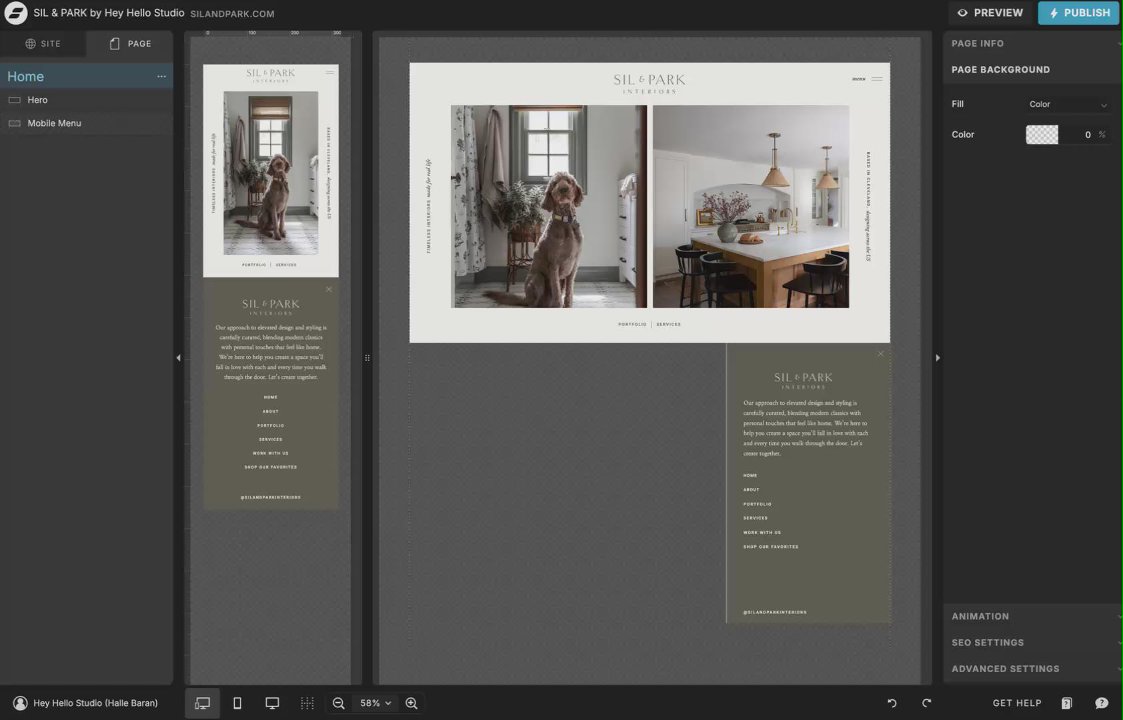
Task: Select SHOP OUR FAVORITES in desktop menu canvas
Action: (771, 547)
